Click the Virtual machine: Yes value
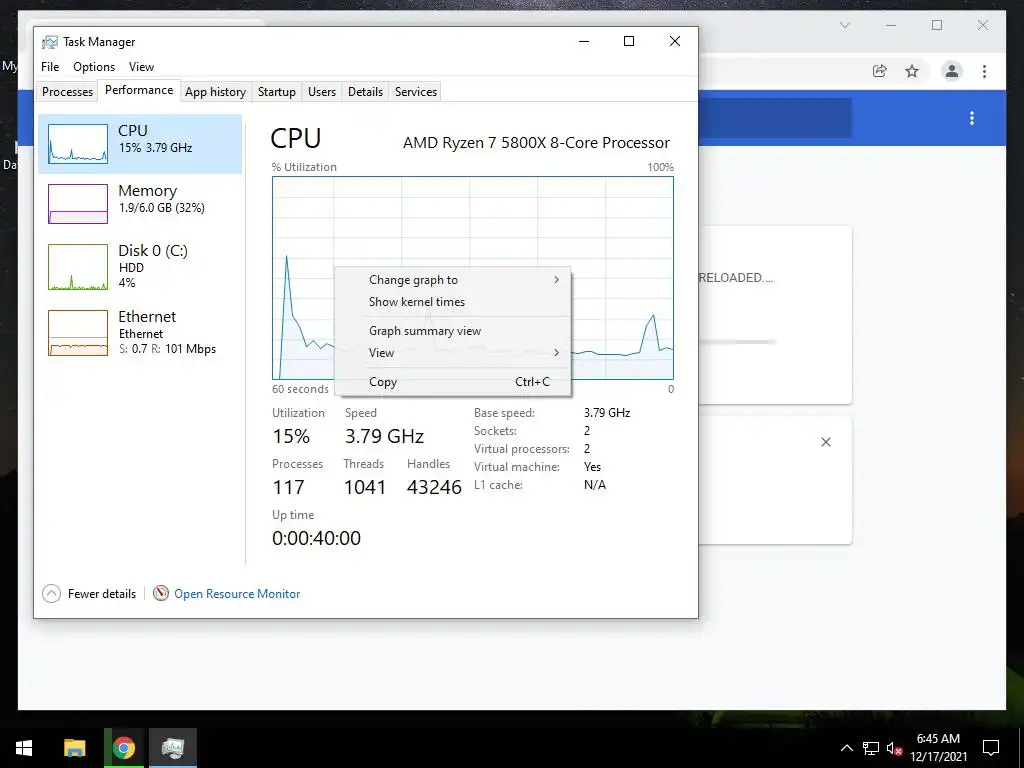1024x768 pixels. tap(592, 467)
